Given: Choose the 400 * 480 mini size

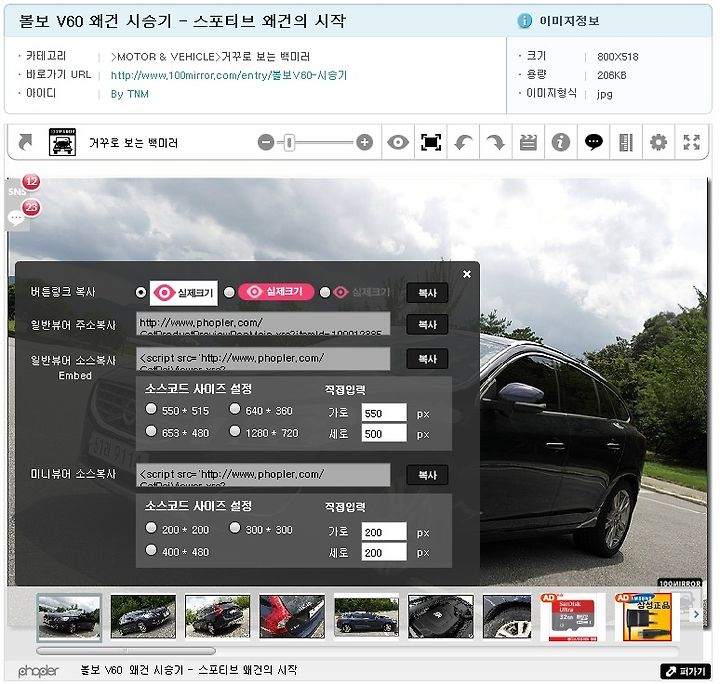Looking at the screenshot, I should pyautogui.click(x=151, y=550).
